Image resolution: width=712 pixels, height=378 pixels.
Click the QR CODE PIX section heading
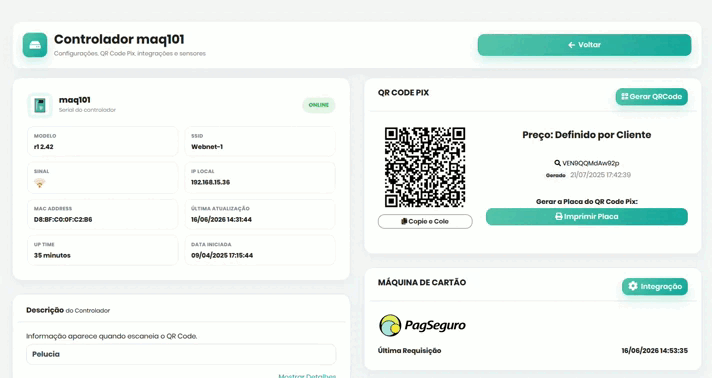click(x=403, y=93)
